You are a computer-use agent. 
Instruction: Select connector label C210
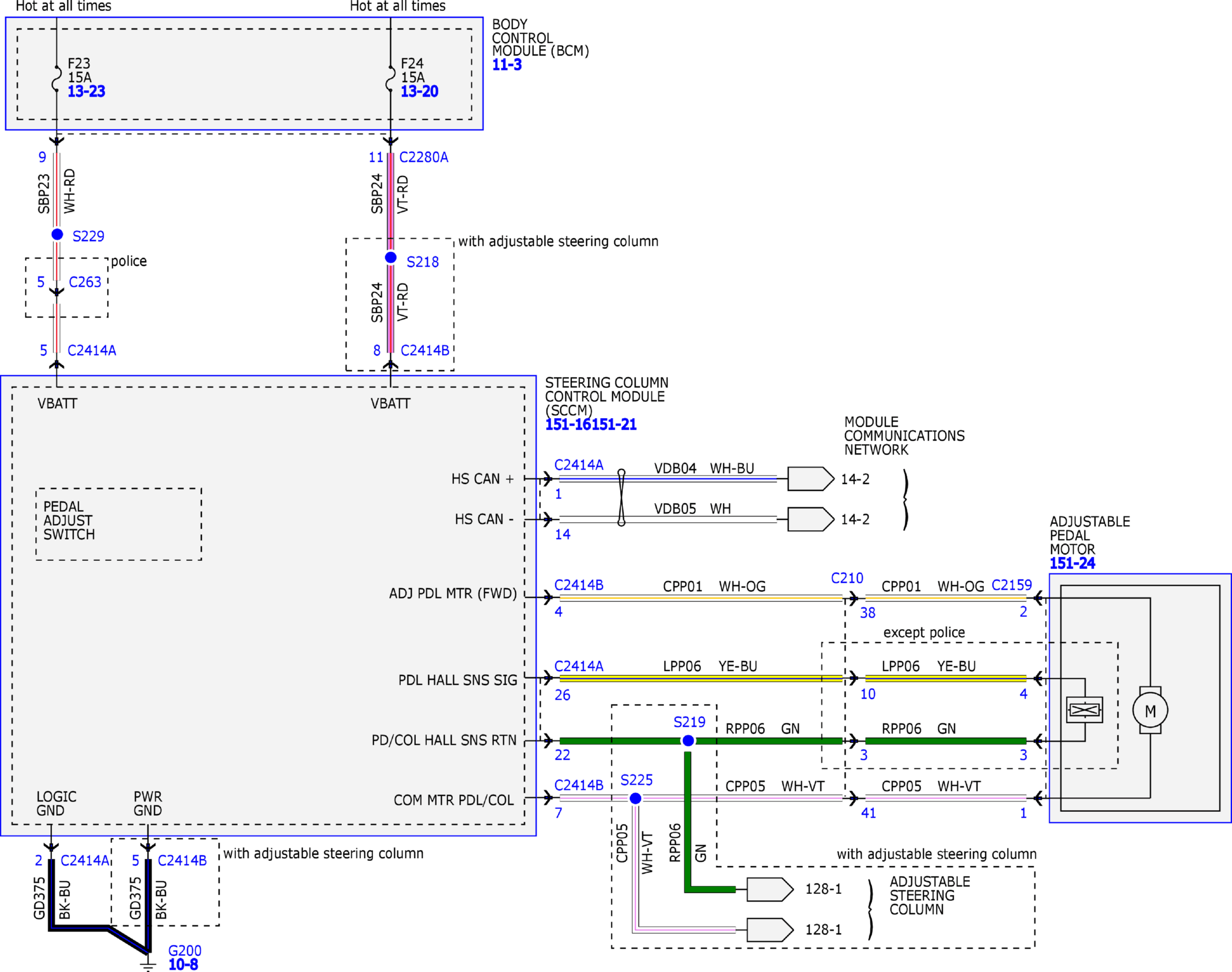[847, 578]
